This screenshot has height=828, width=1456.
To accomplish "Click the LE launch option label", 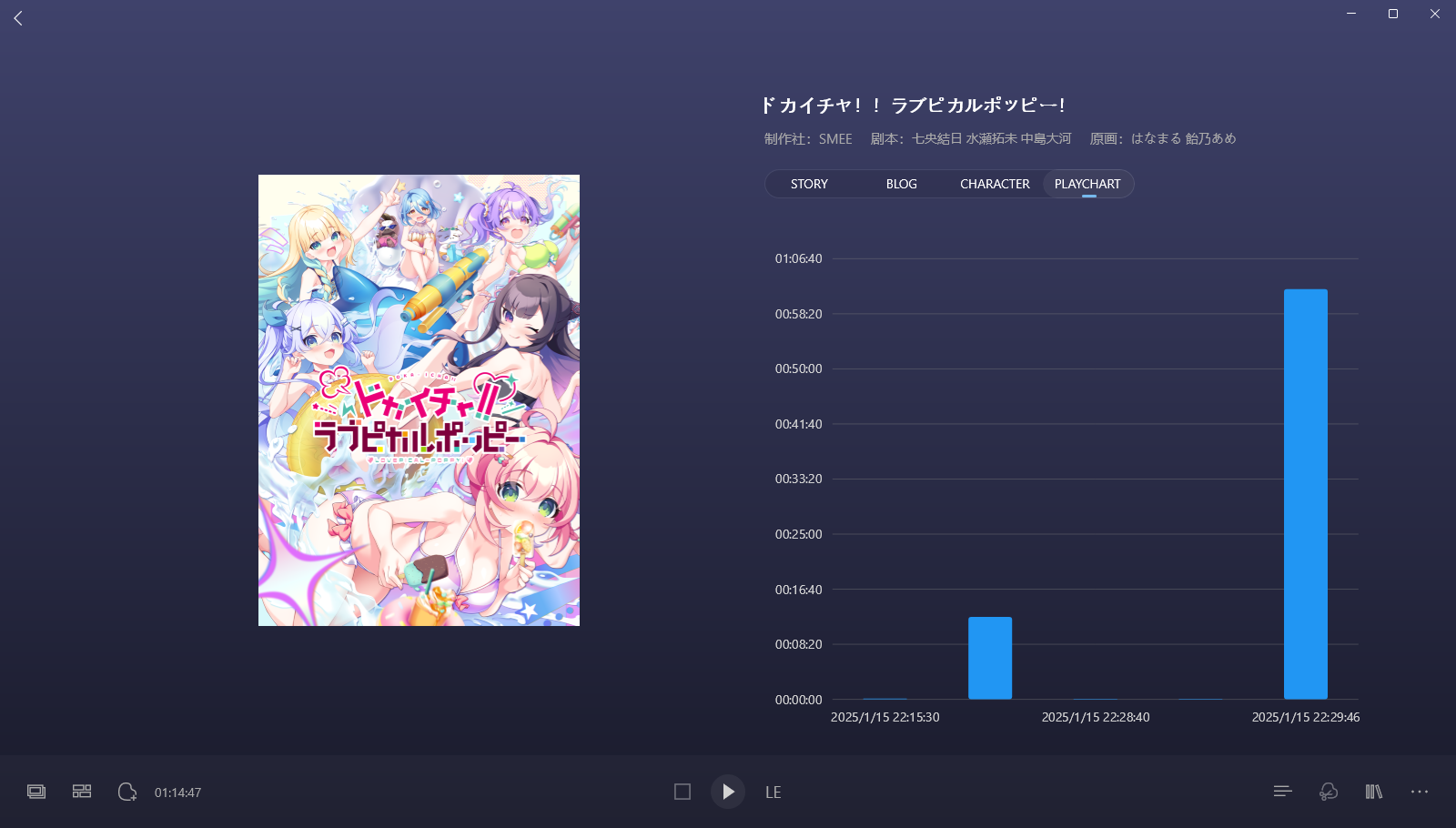I will 773,793.
